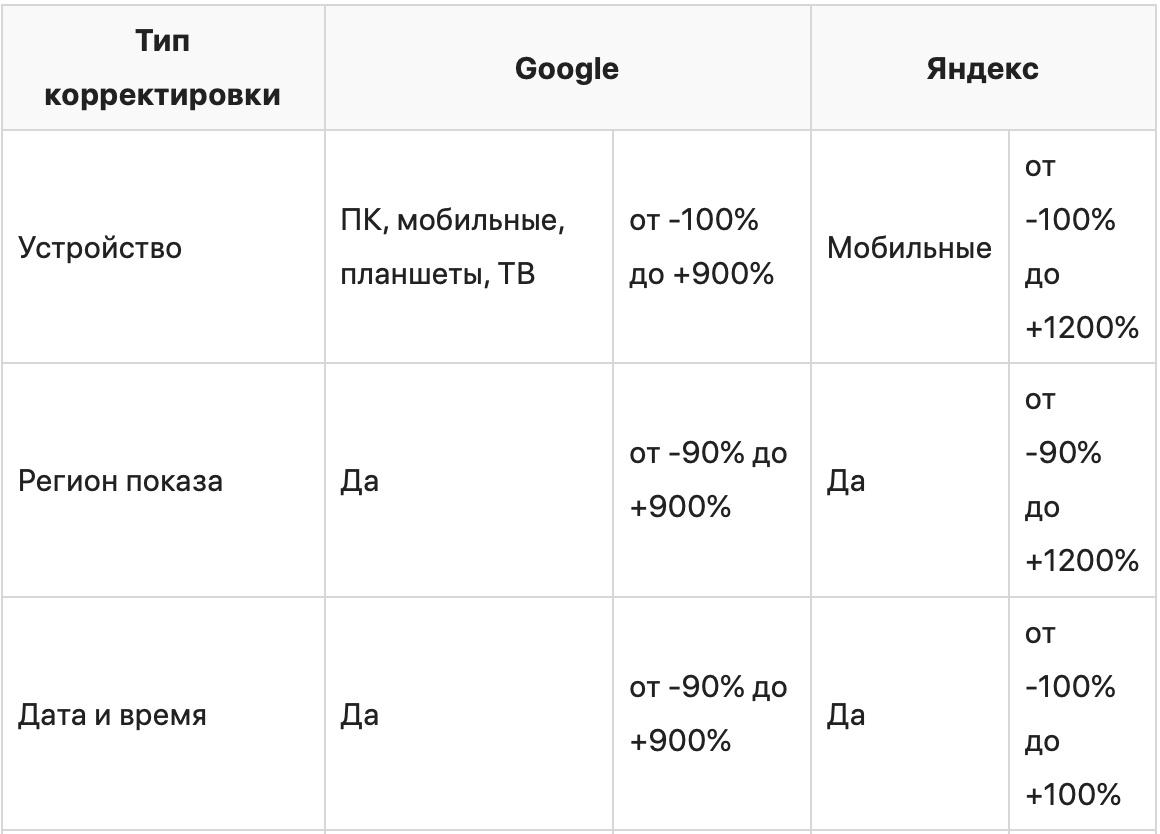Viewport: 1160px width, 834px height.
Task: Click the Регион показа row label
Action: coord(121,481)
